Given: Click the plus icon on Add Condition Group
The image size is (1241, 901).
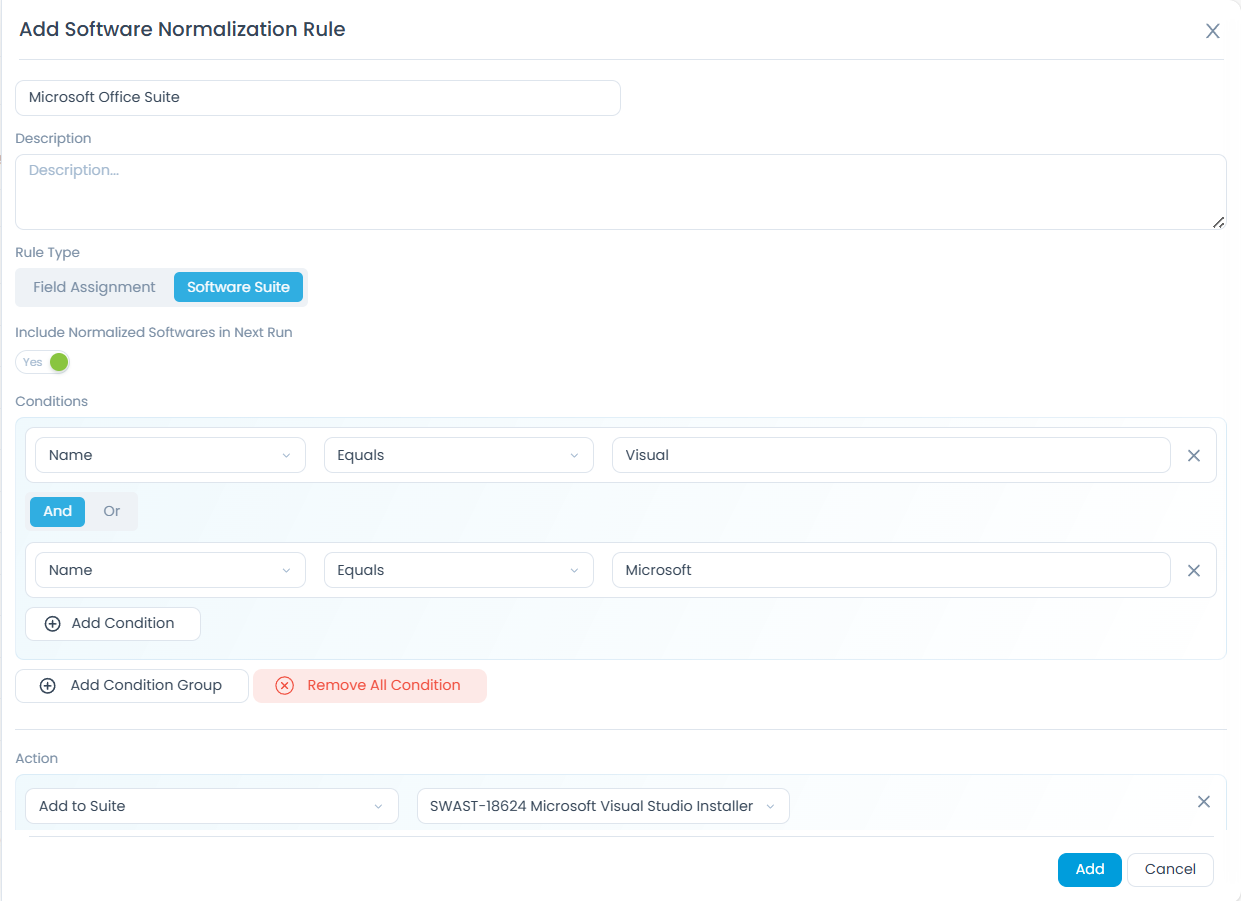Looking at the screenshot, I should point(46,685).
